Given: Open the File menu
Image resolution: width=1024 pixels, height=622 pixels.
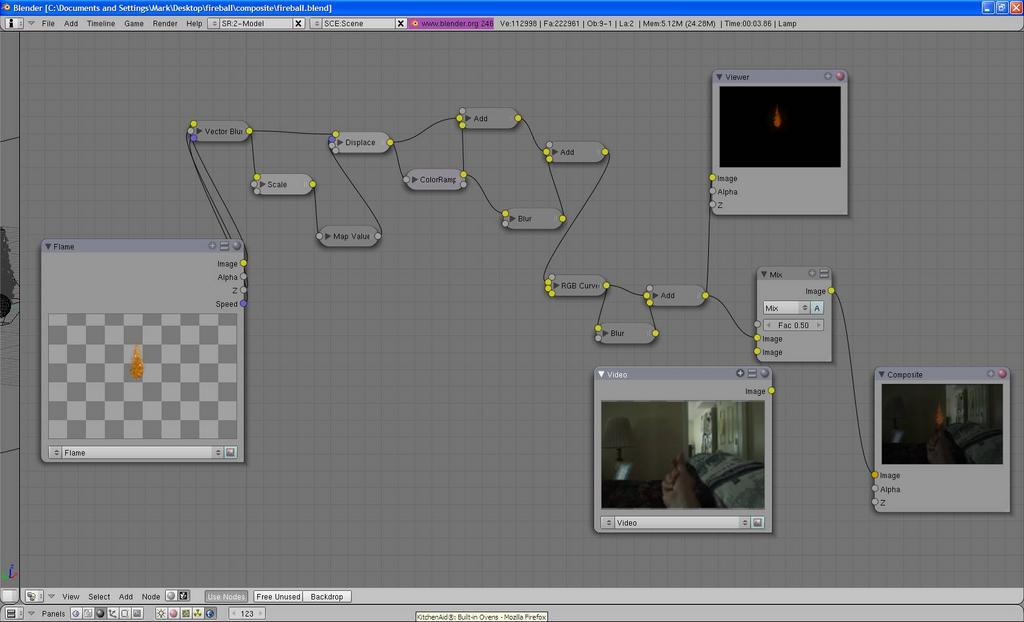Looking at the screenshot, I should click(48, 23).
